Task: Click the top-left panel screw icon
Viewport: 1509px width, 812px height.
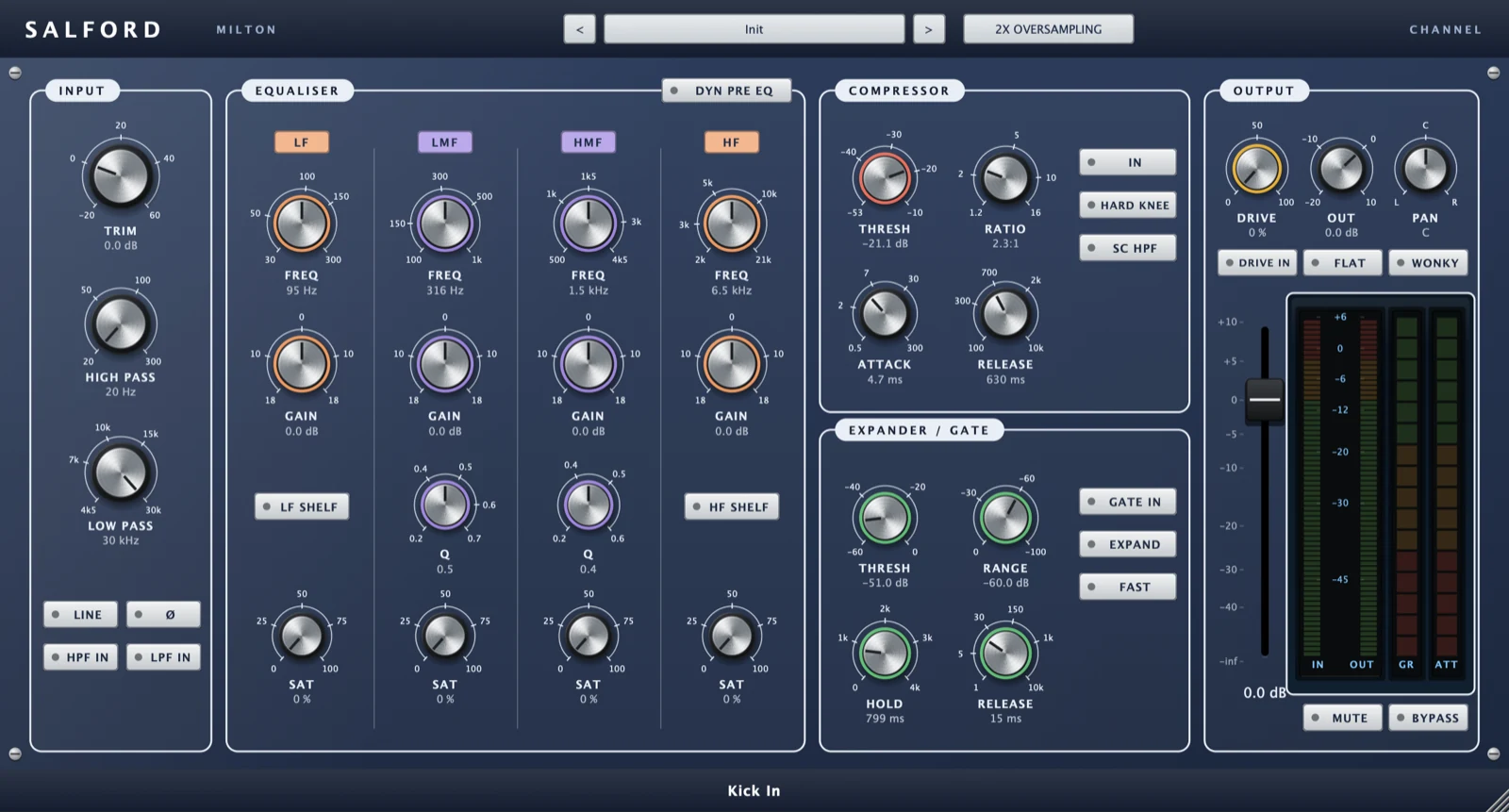Action: click(x=15, y=73)
